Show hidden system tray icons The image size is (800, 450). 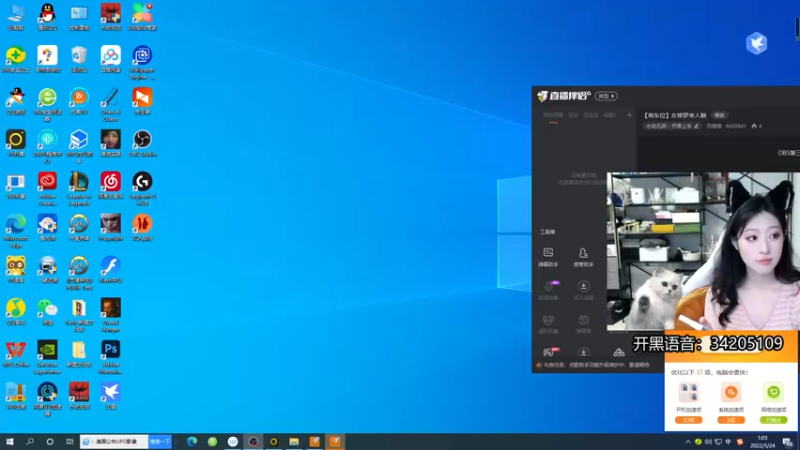(688, 442)
